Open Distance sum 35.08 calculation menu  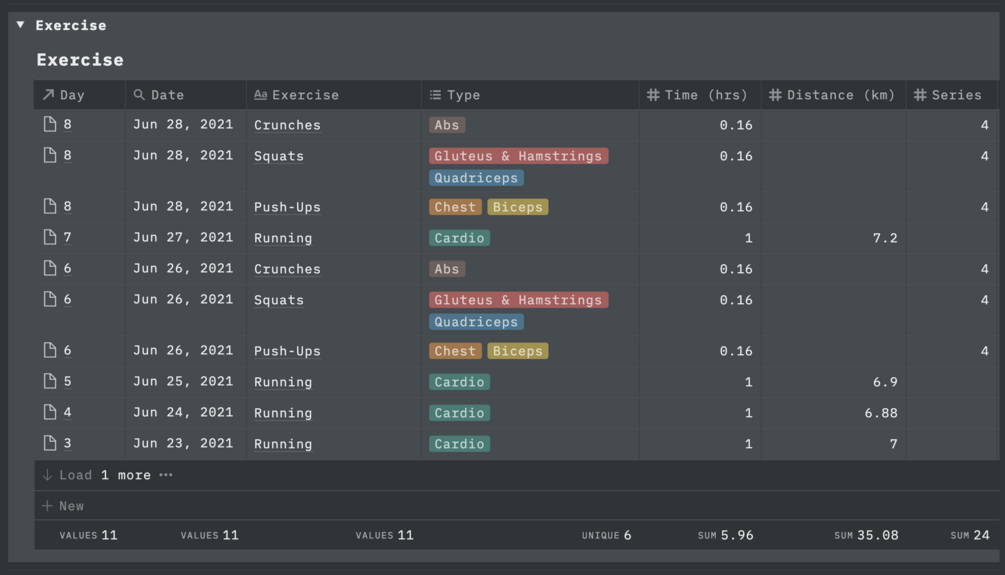[866, 535]
